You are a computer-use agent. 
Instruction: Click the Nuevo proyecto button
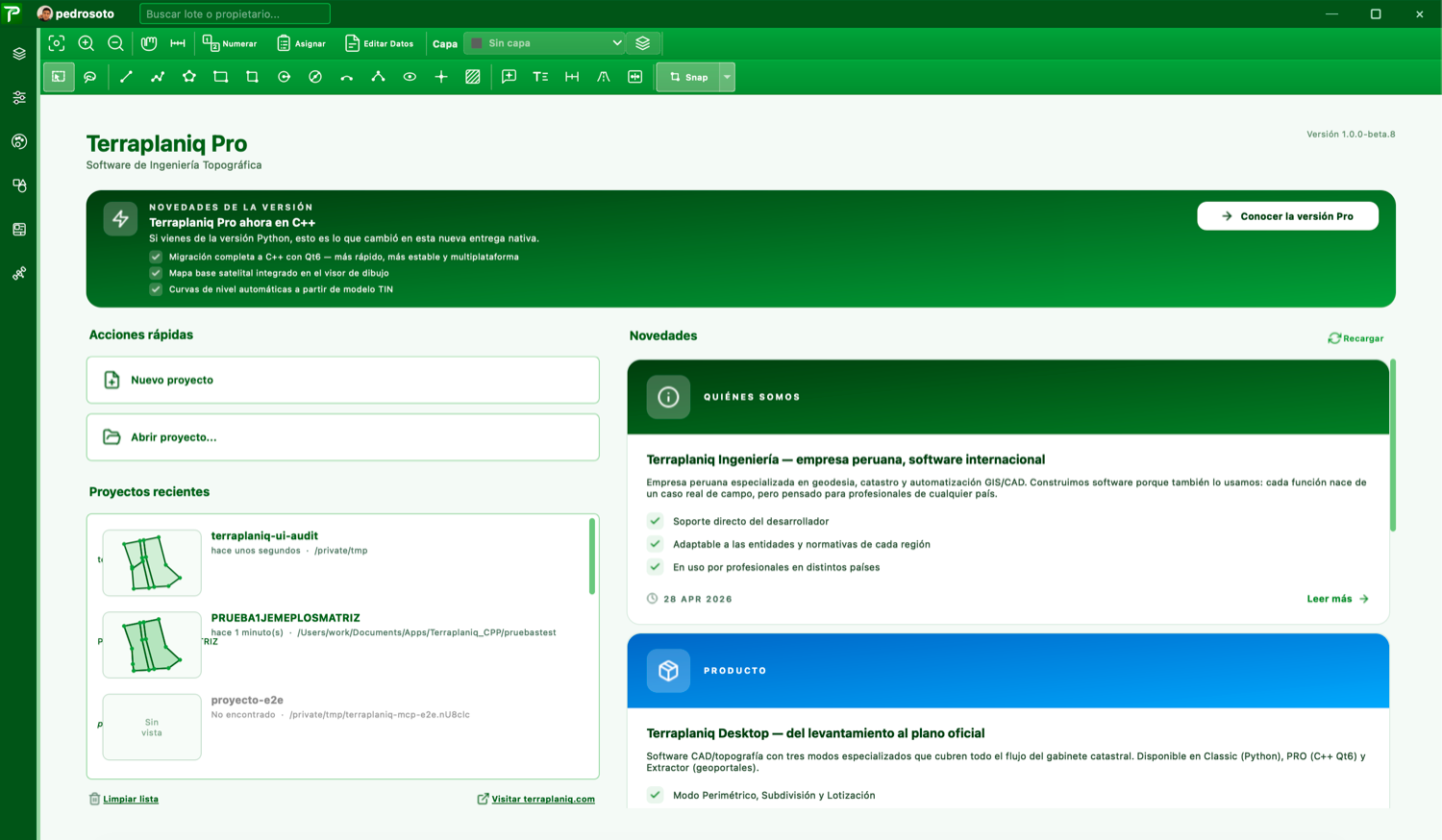click(x=343, y=380)
